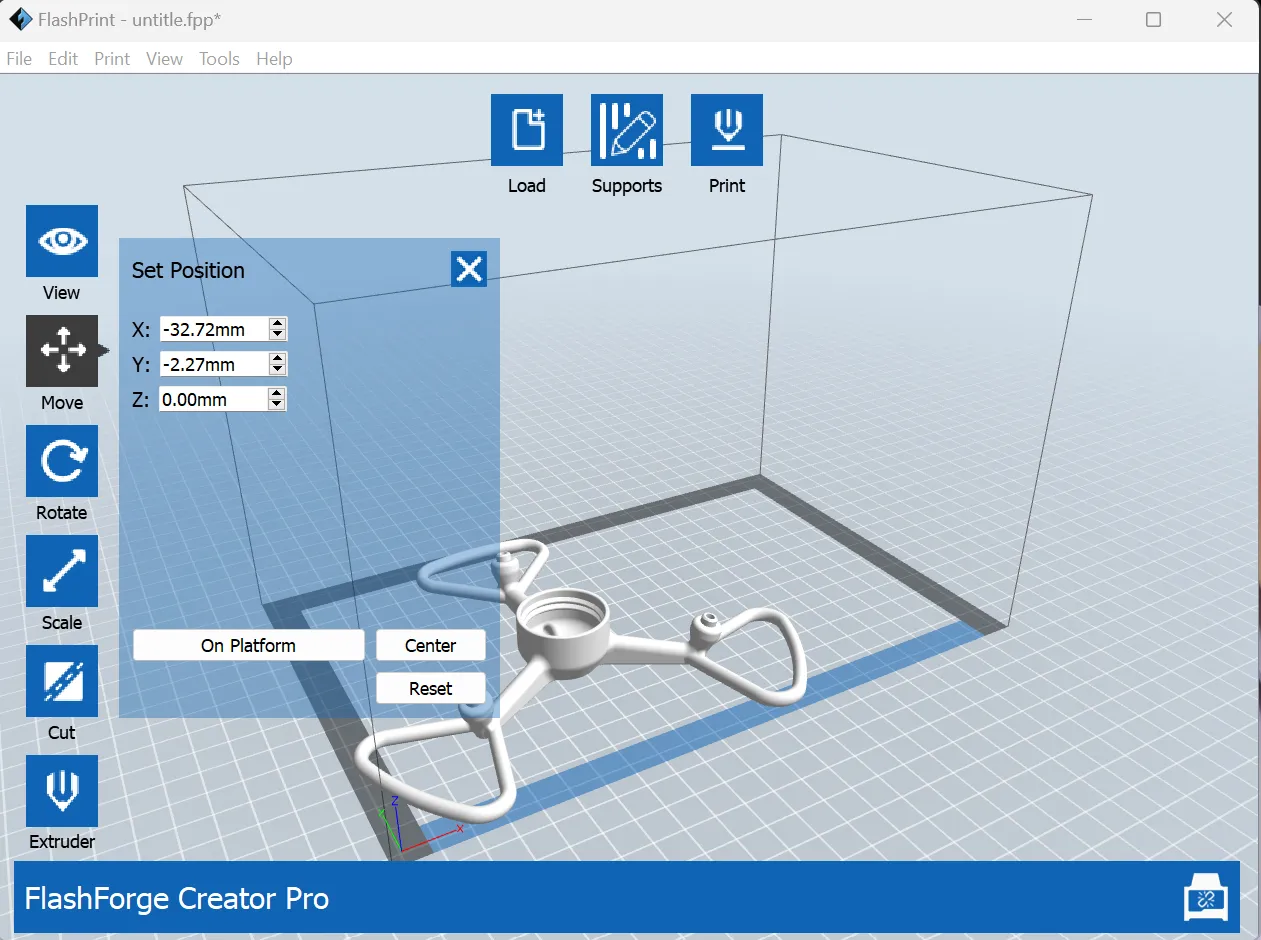Click the Y position input field
Image resolution: width=1261 pixels, height=940 pixels.
214,364
